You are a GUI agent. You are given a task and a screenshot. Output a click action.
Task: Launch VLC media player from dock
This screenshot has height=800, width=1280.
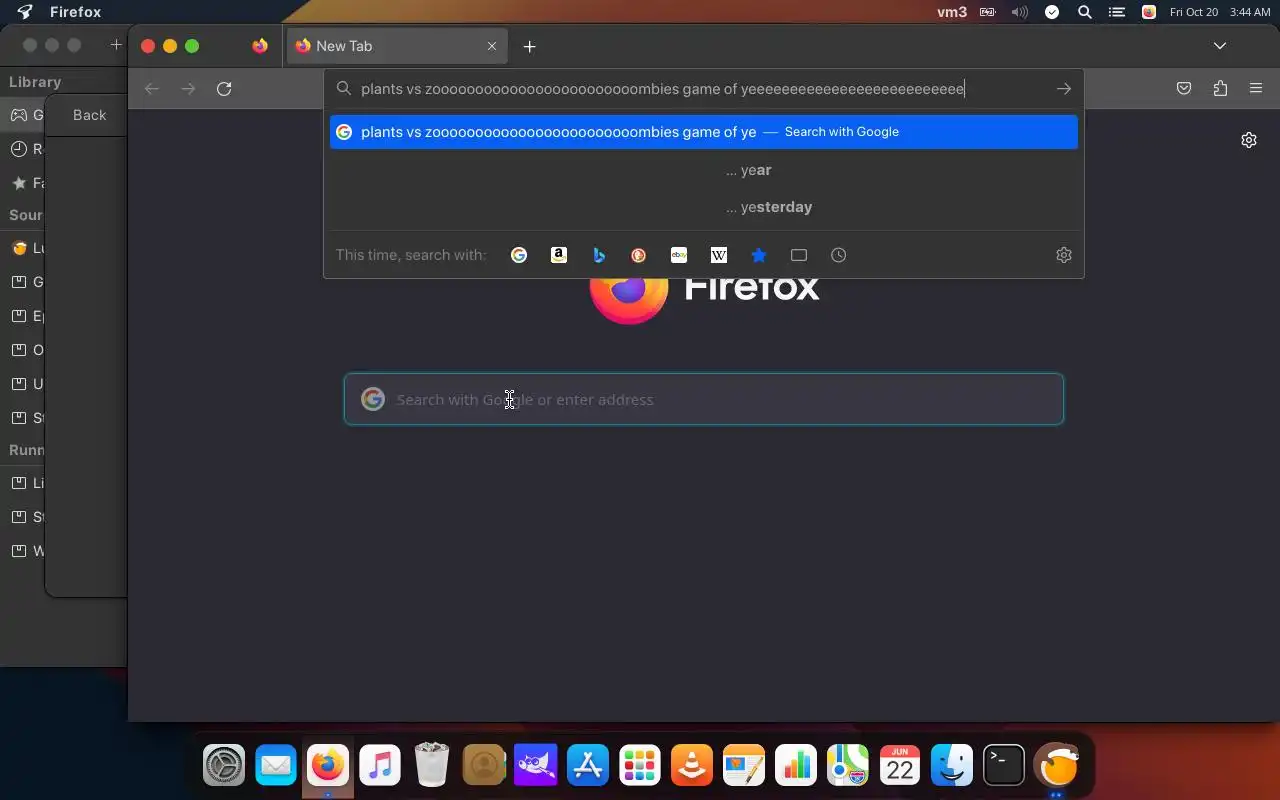pyautogui.click(x=692, y=767)
